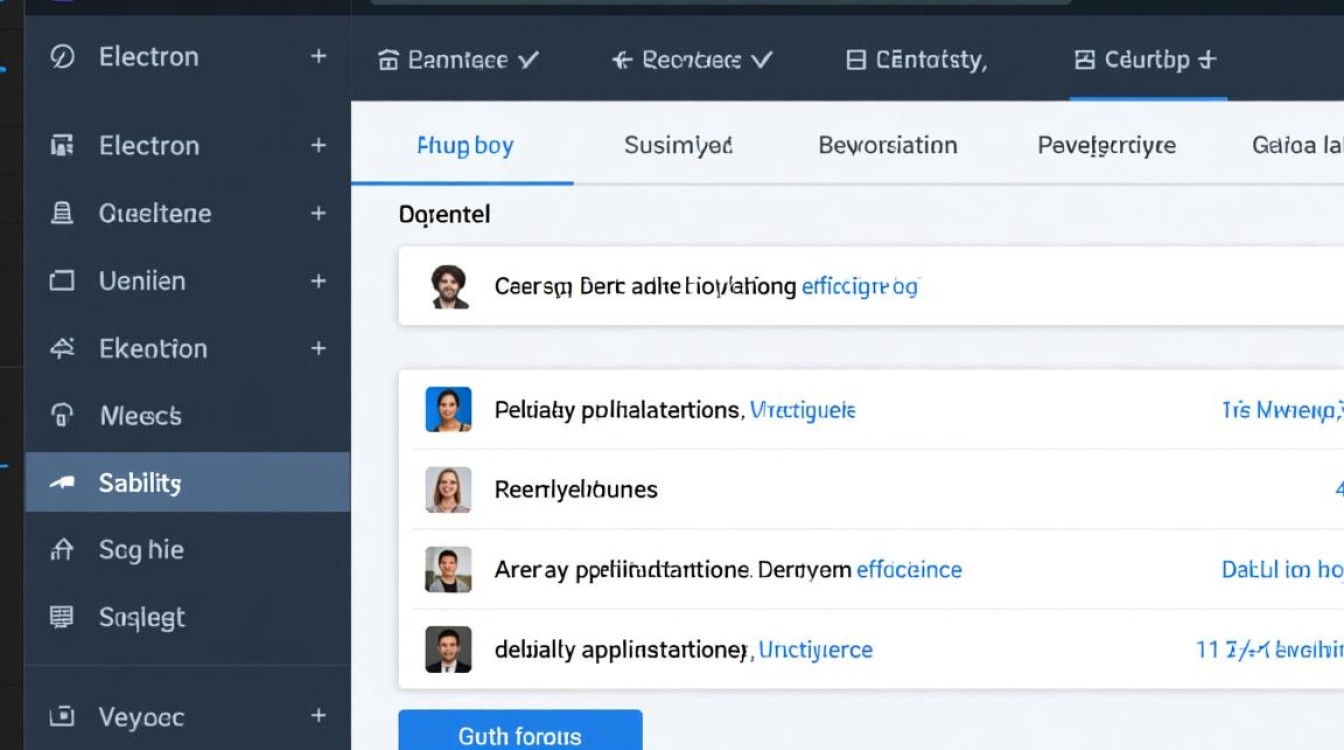Click the headphone icon next to Meecs
The image size is (1344, 750).
click(x=62, y=415)
